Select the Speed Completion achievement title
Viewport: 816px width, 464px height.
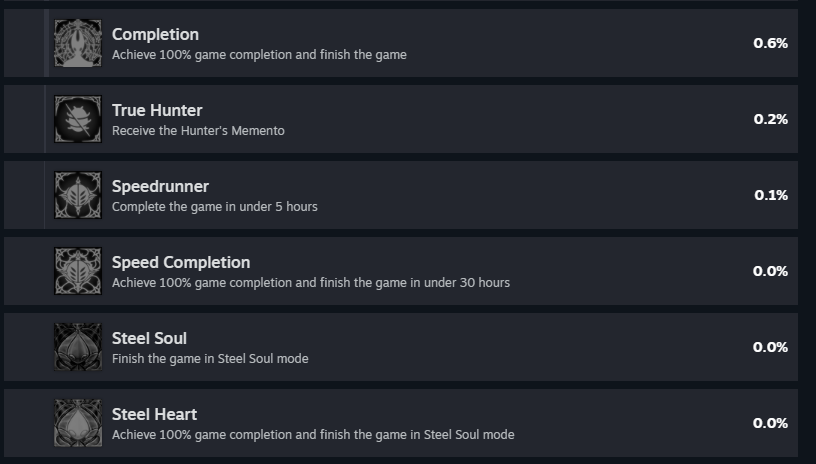tap(181, 262)
